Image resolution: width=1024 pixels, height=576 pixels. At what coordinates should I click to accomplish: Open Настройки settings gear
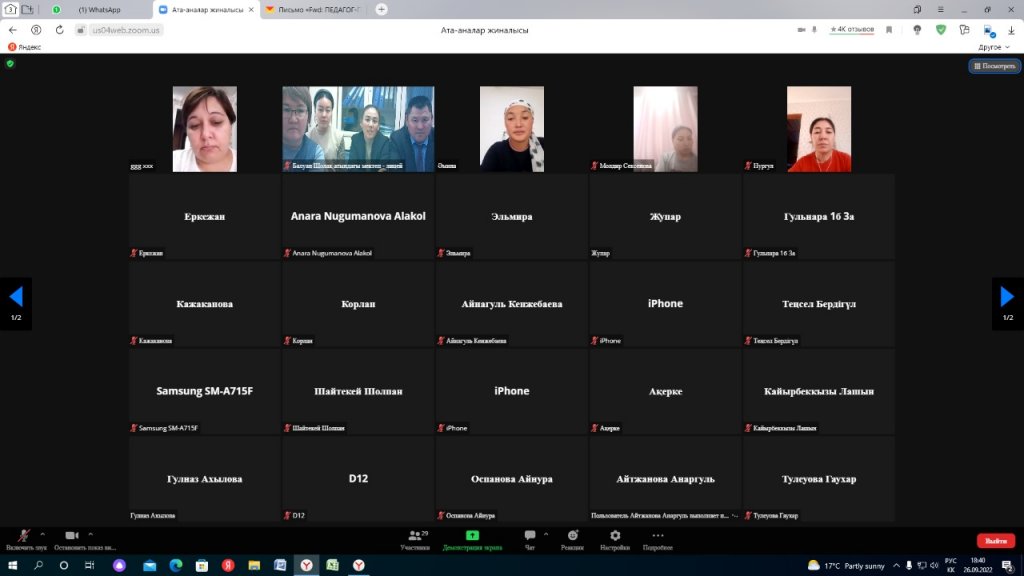click(615, 537)
